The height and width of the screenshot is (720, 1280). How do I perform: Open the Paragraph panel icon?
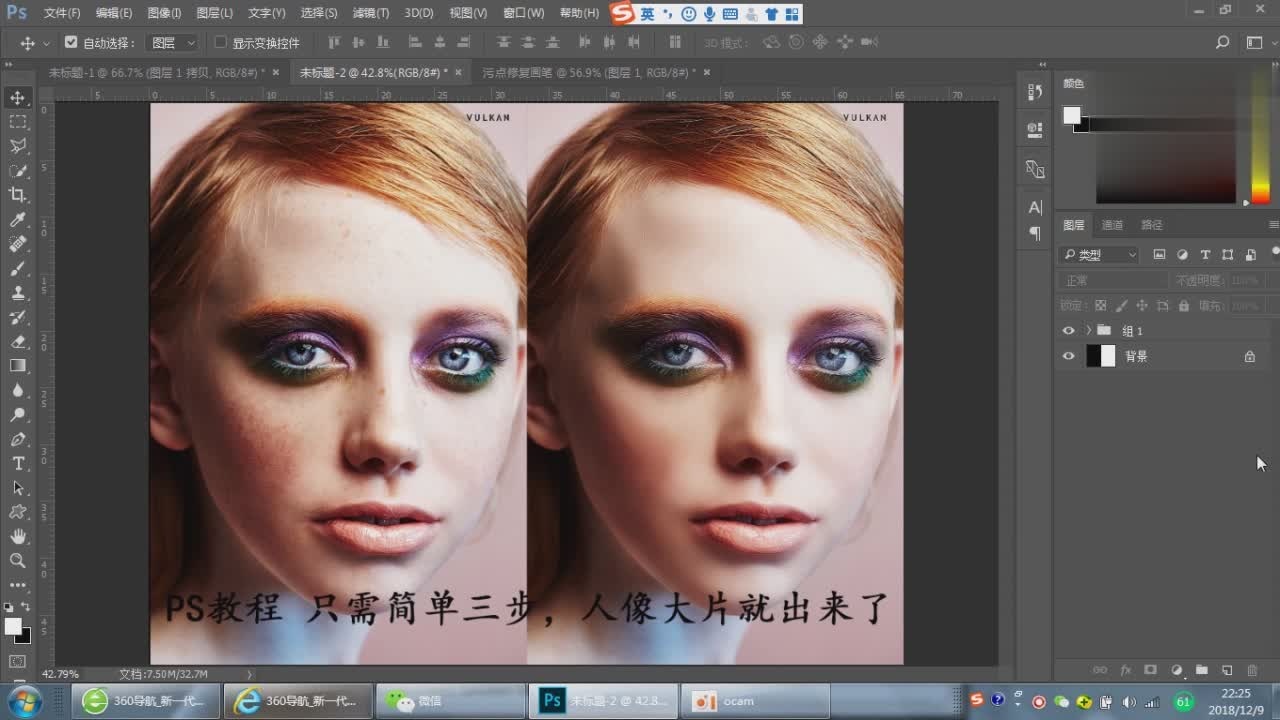1035,233
